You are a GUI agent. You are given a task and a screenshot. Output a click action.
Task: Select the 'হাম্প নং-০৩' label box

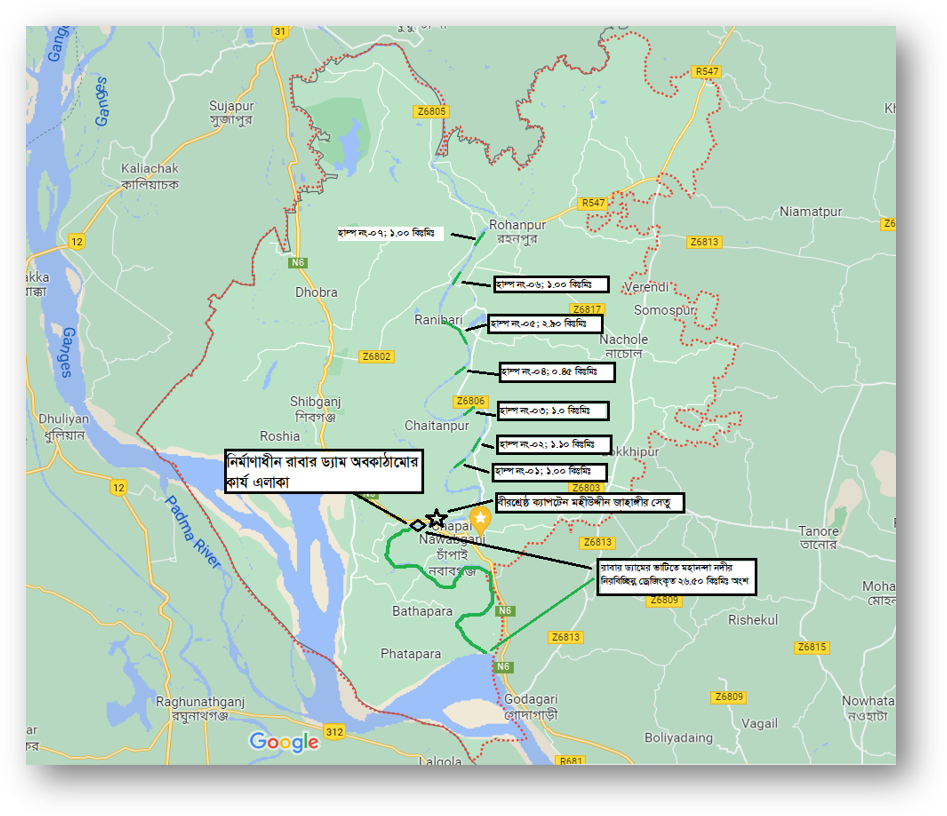[553, 411]
